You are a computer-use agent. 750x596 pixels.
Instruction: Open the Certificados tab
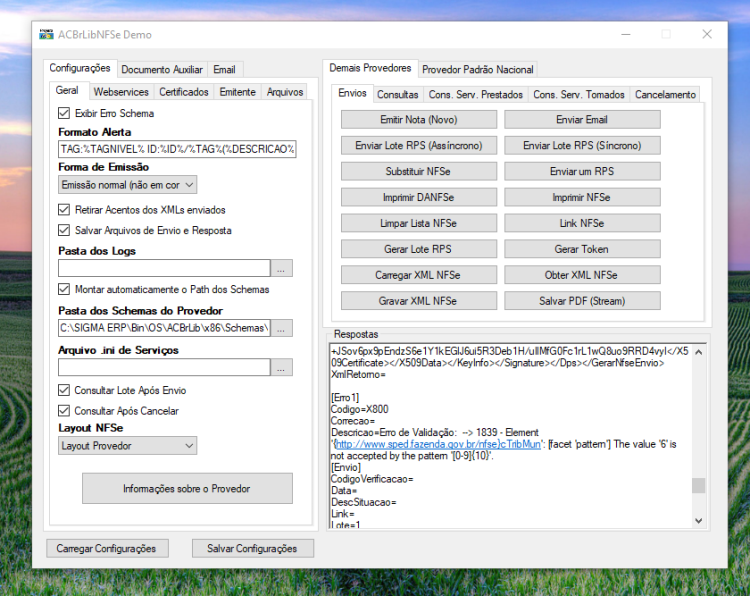point(184,92)
